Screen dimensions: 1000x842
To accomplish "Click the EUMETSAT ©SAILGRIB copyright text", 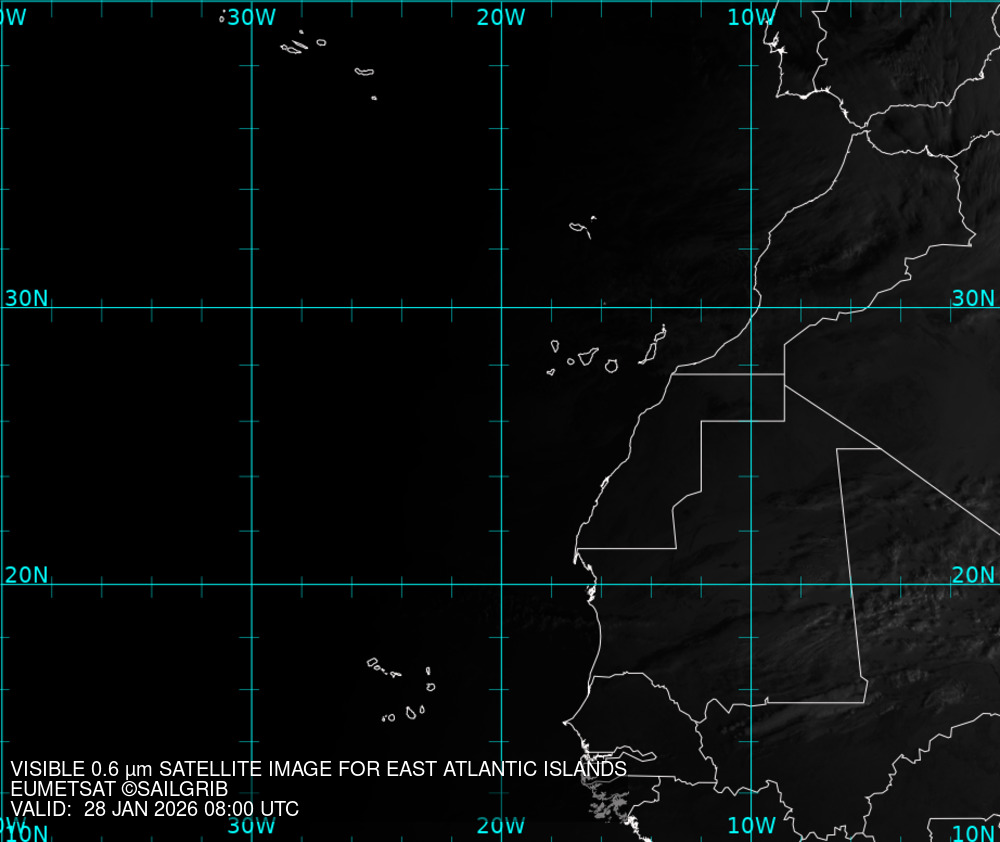I will coord(119,789).
